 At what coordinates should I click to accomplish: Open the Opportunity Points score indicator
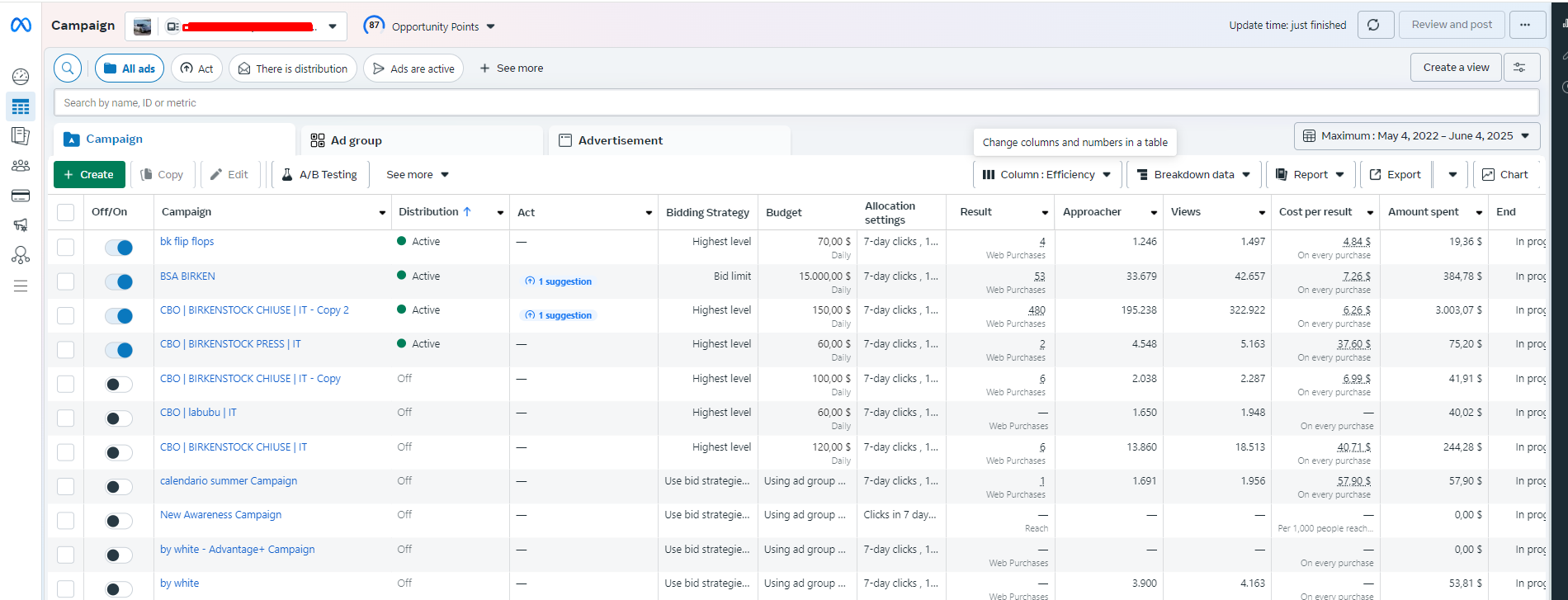pyautogui.click(x=429, y=26)
